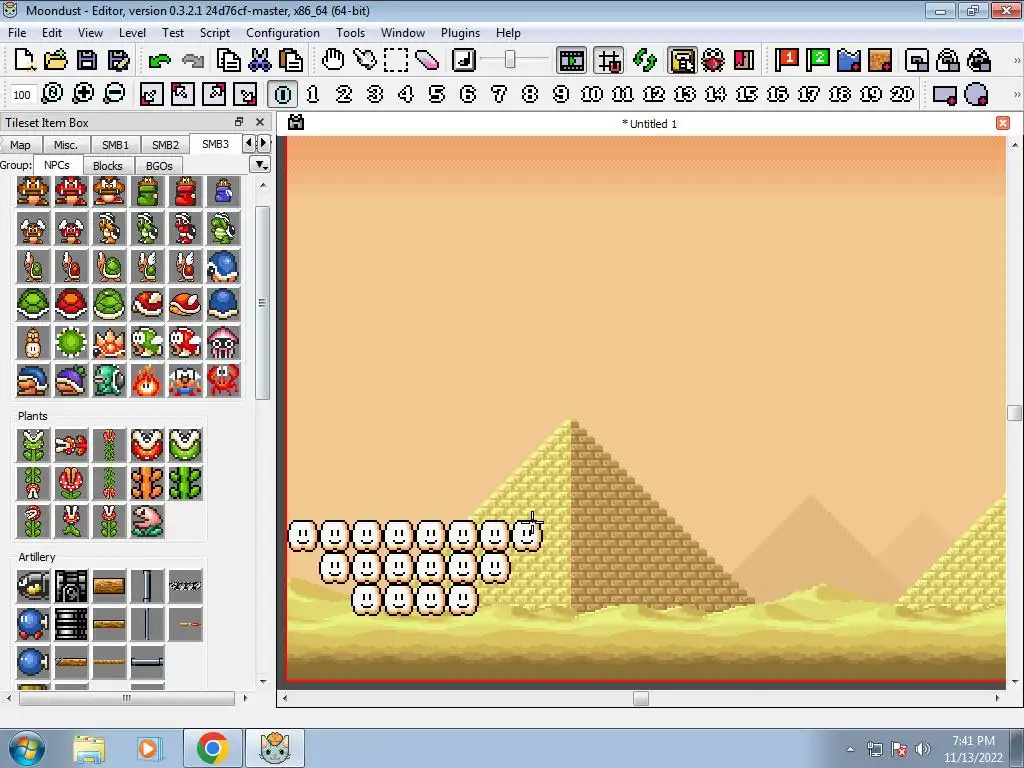The image size is (1024, 768).
Task: Activate the rectangular selection tool
Action: click(396, 60)
